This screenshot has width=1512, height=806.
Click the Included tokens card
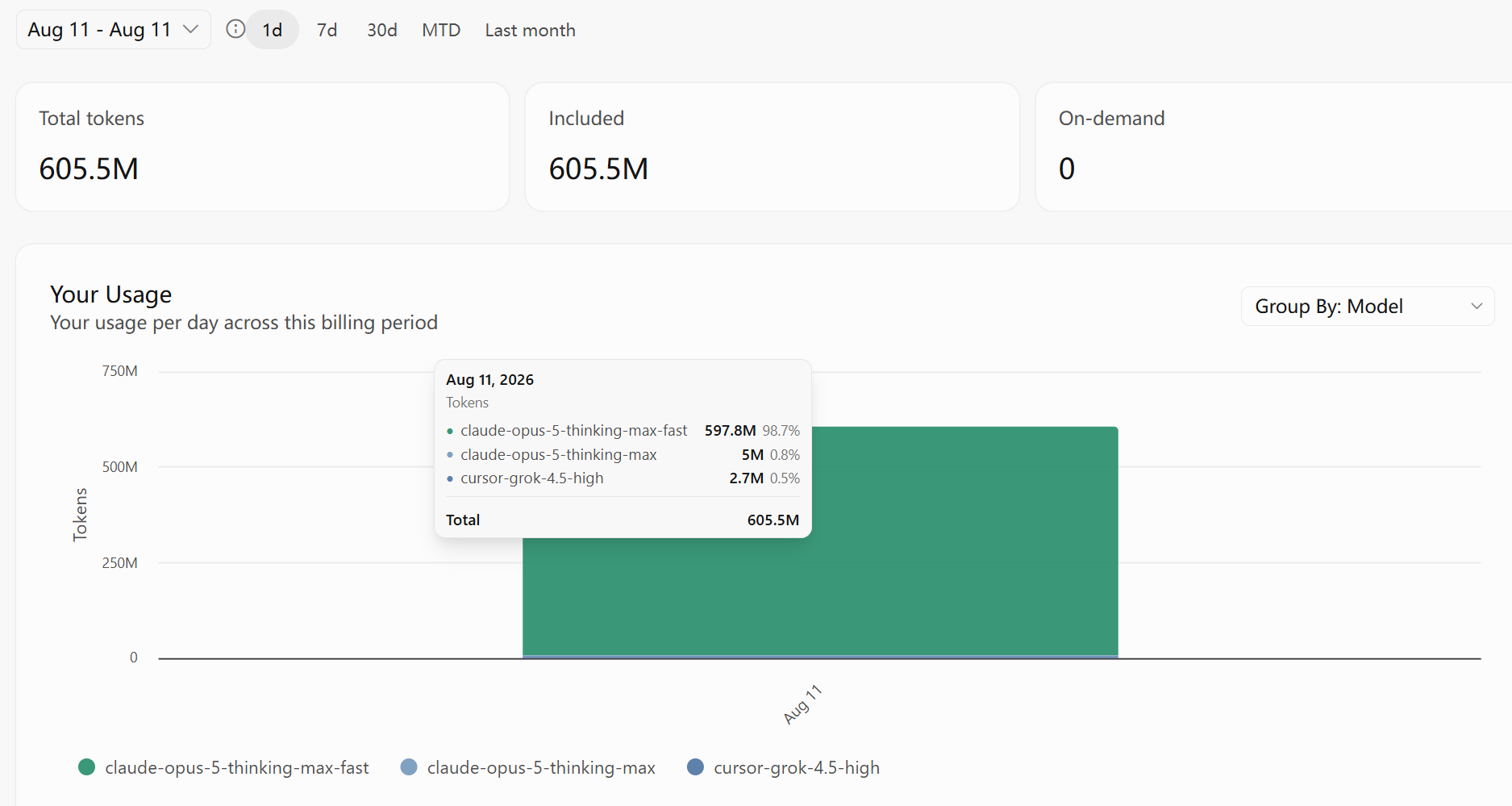coord(773,147)
